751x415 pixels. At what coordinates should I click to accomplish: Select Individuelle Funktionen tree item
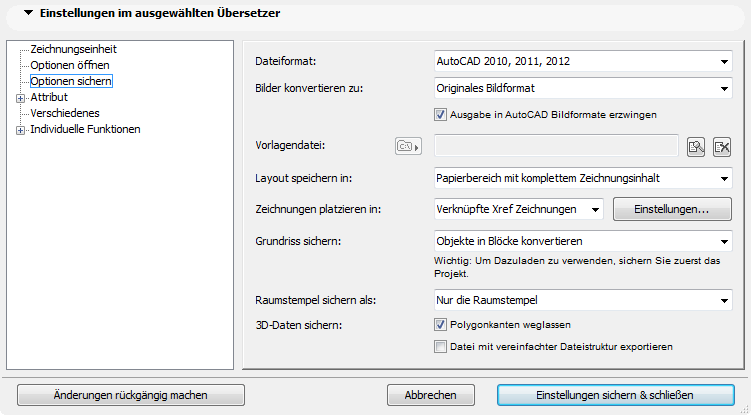85,129
